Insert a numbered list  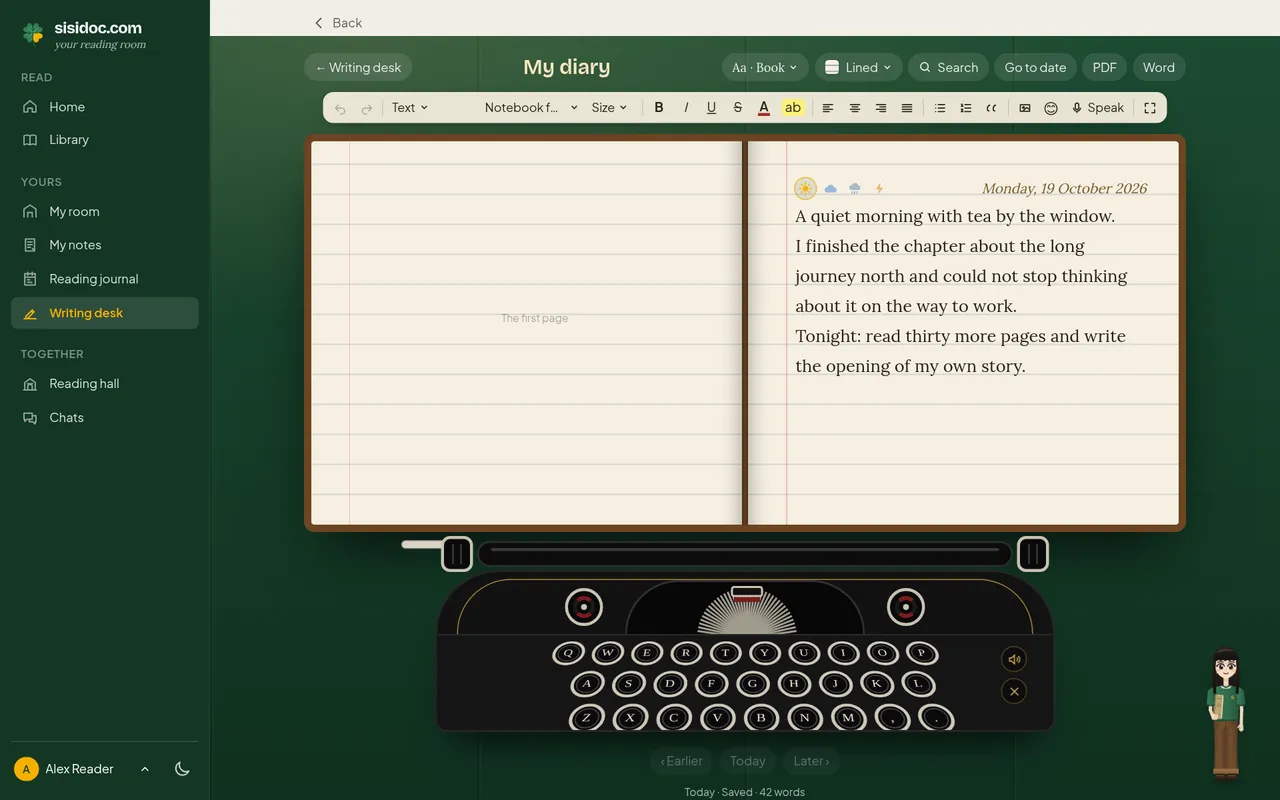coord(965,108)
